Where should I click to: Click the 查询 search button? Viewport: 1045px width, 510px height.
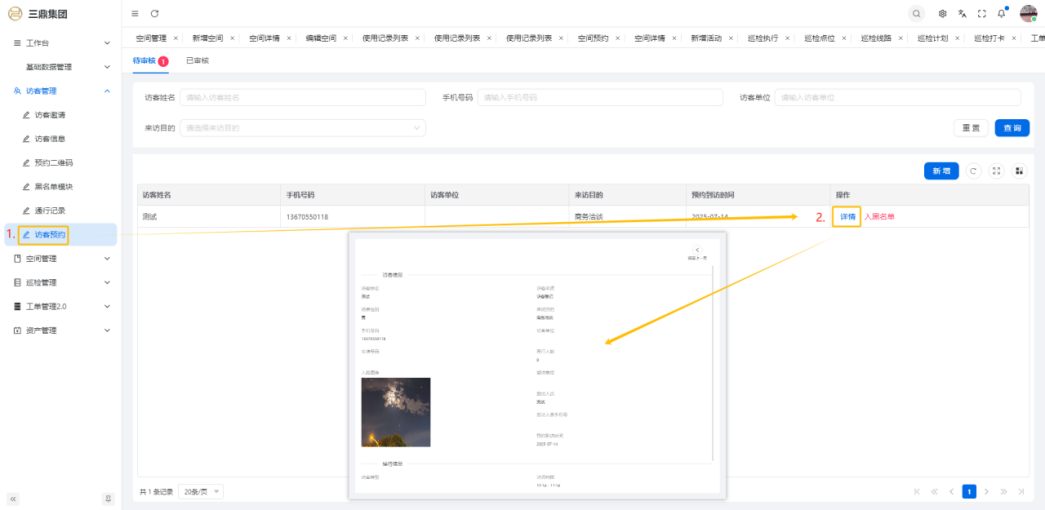click(x=1012, y=128)
